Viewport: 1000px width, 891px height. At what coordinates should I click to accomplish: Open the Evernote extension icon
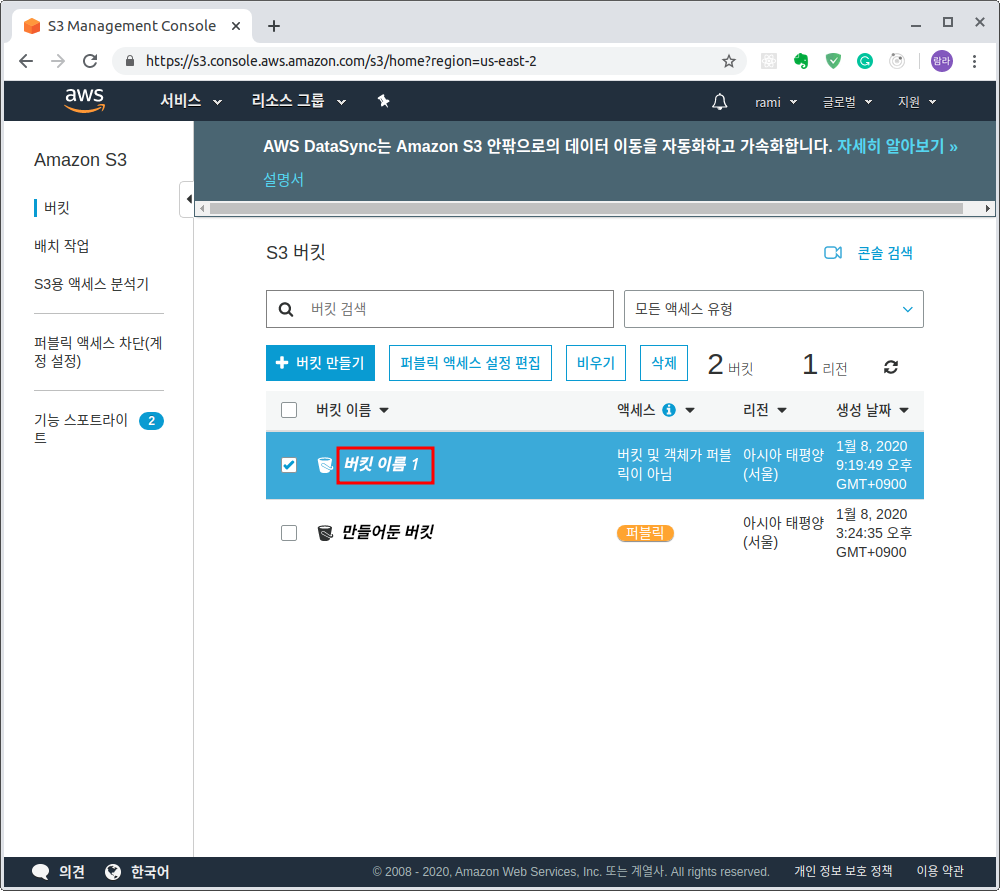tap(801, 61)
